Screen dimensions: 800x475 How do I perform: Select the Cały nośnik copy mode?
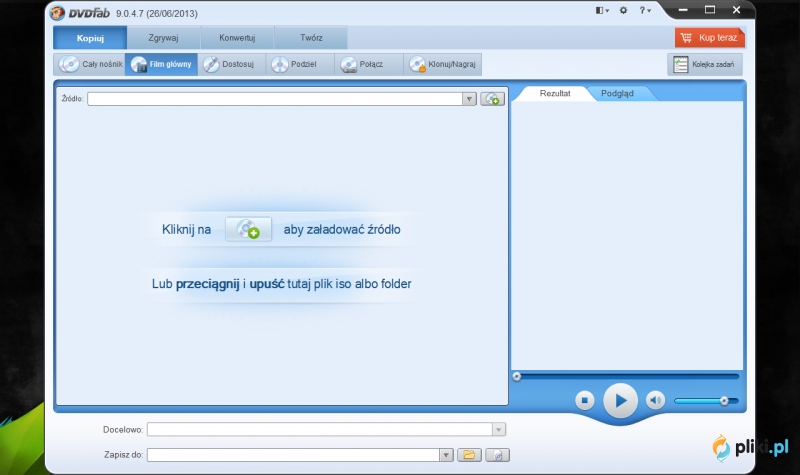(x=90, y=64)
